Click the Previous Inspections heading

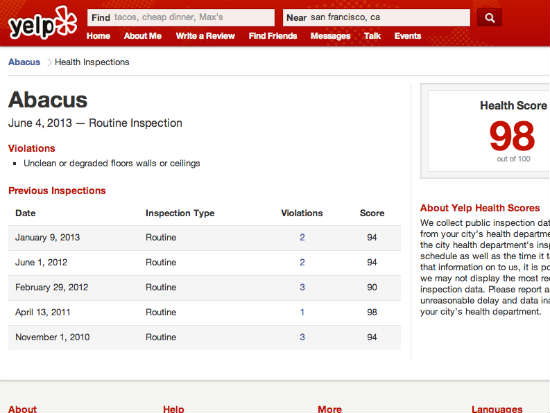57,191
